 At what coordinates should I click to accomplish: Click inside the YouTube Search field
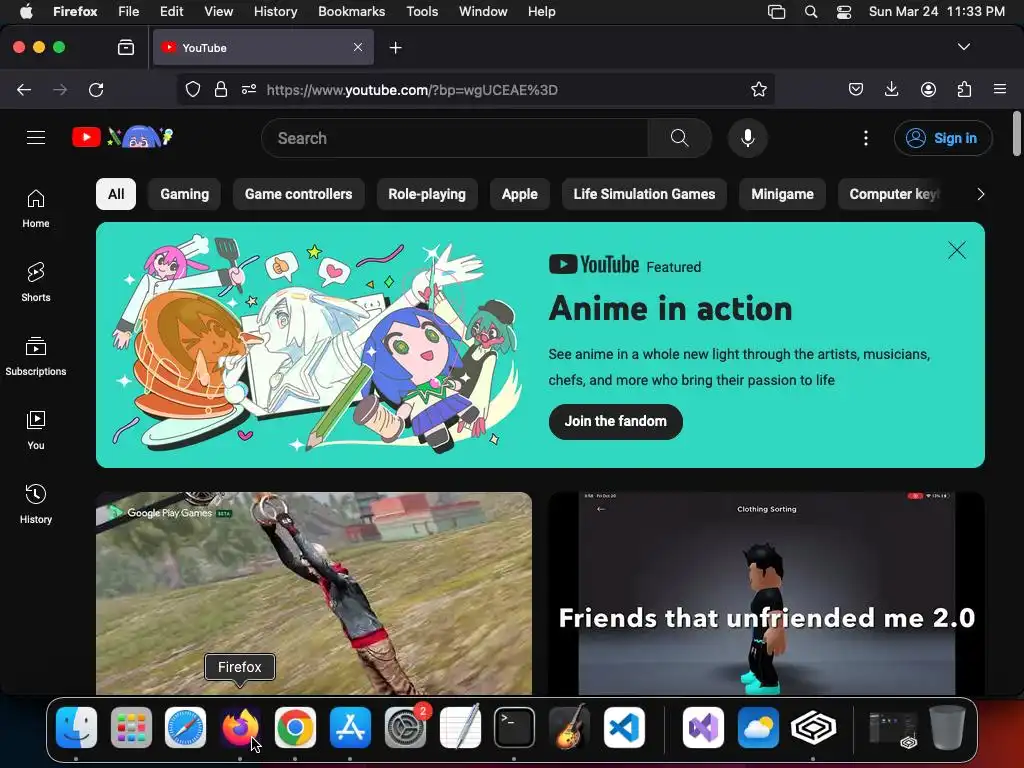pyautogui.click(x=455, y=138)
